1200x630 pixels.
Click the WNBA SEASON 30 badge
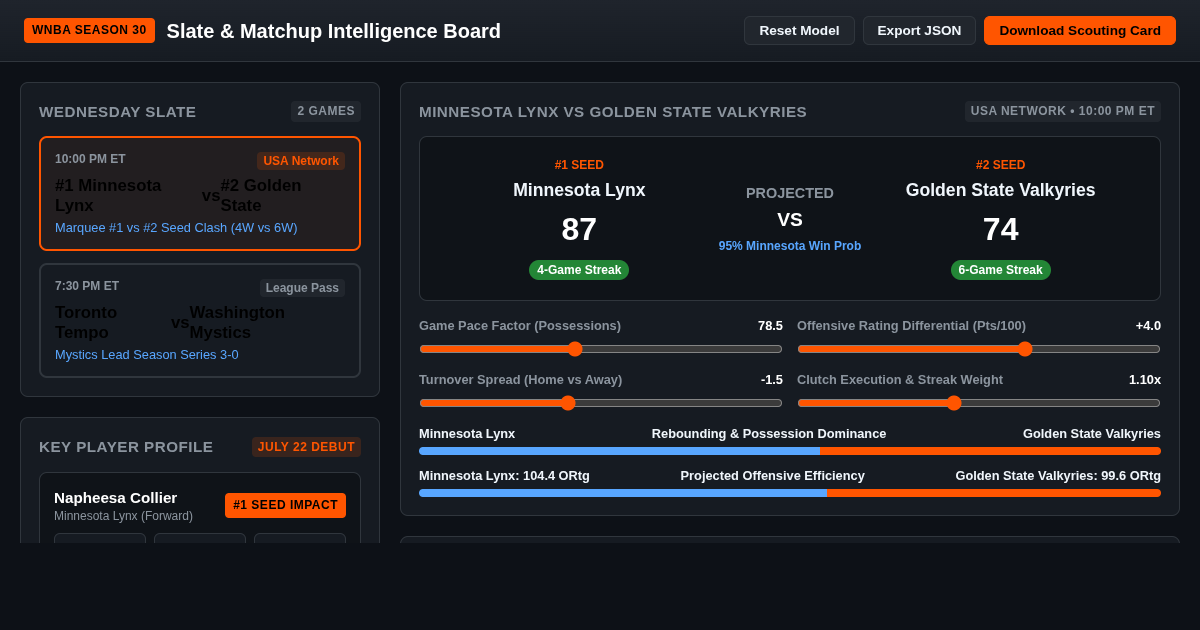[89, 30]
